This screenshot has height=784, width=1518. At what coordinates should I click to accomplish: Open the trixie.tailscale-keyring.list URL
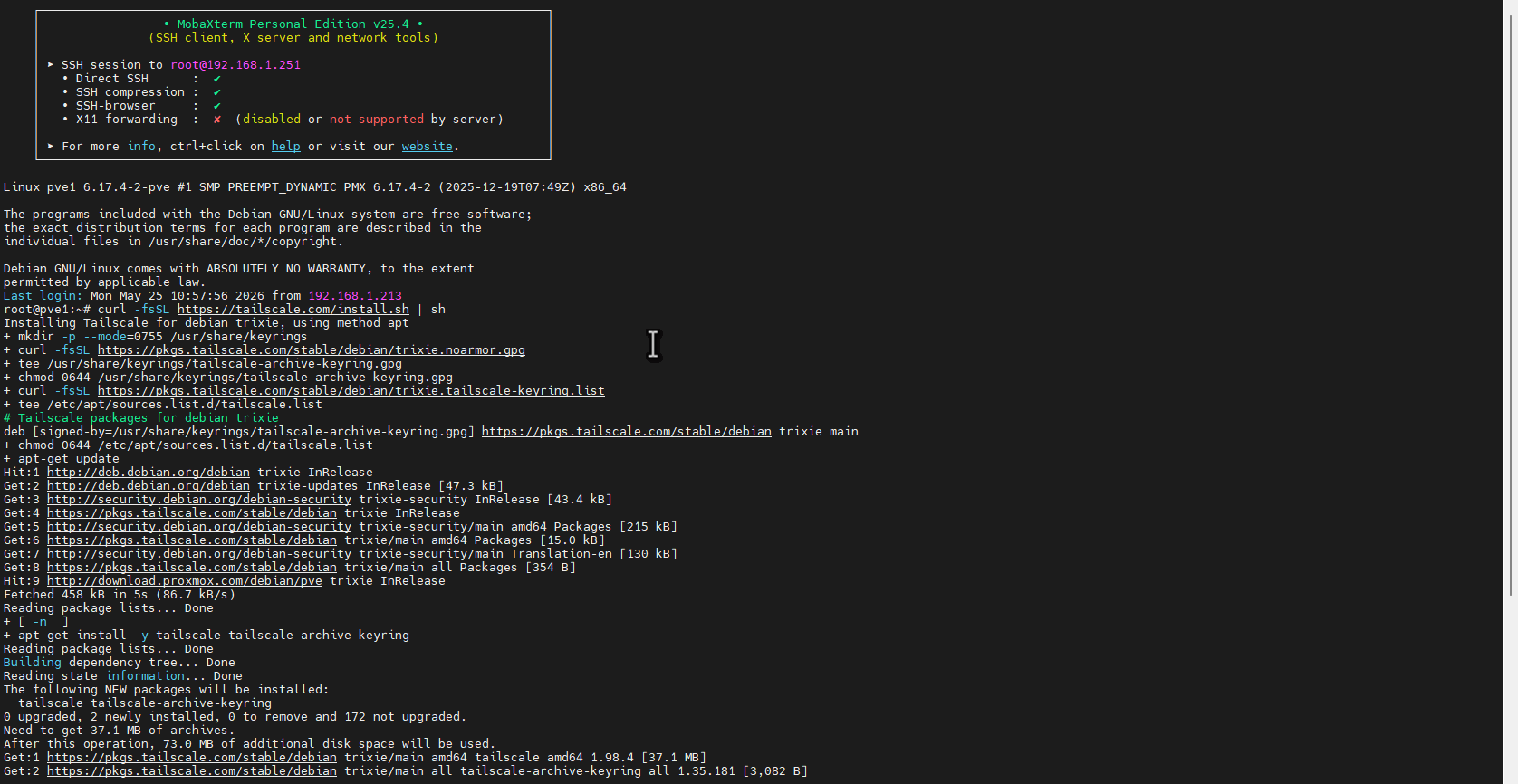click(x=351, y=391)
